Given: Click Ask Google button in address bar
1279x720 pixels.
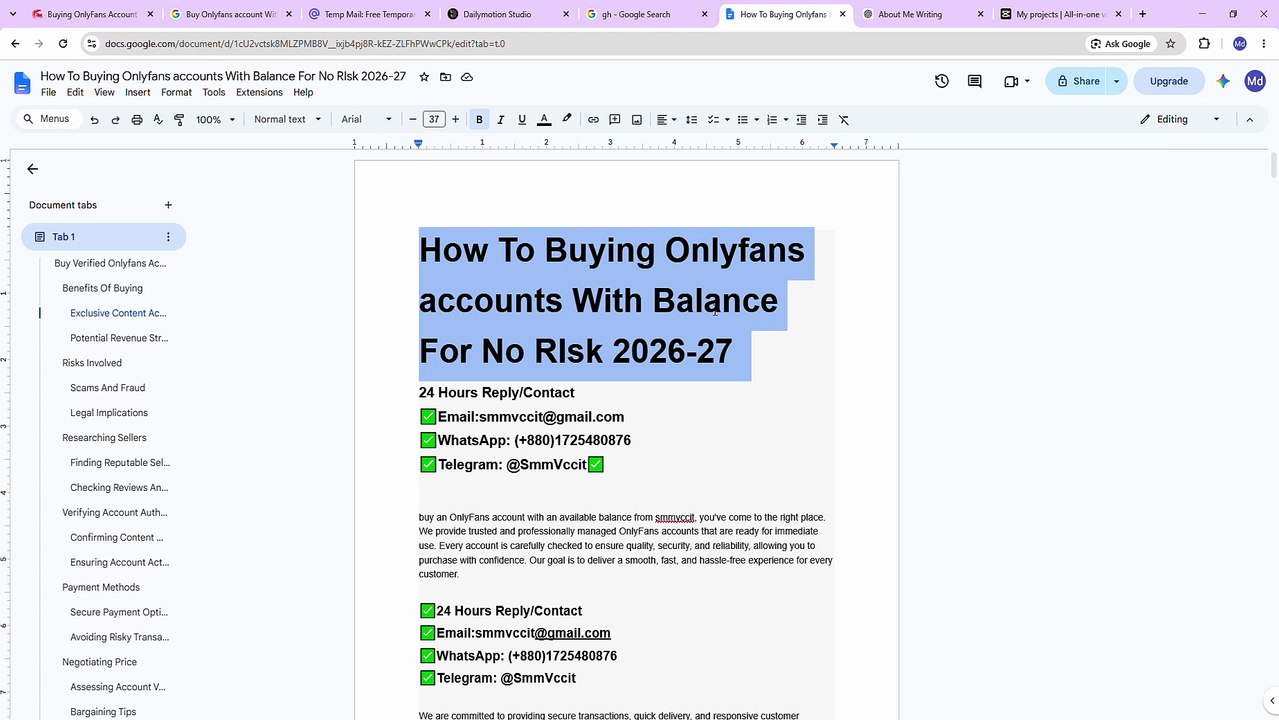Looking at the screenshot, I should (1120, 44).
